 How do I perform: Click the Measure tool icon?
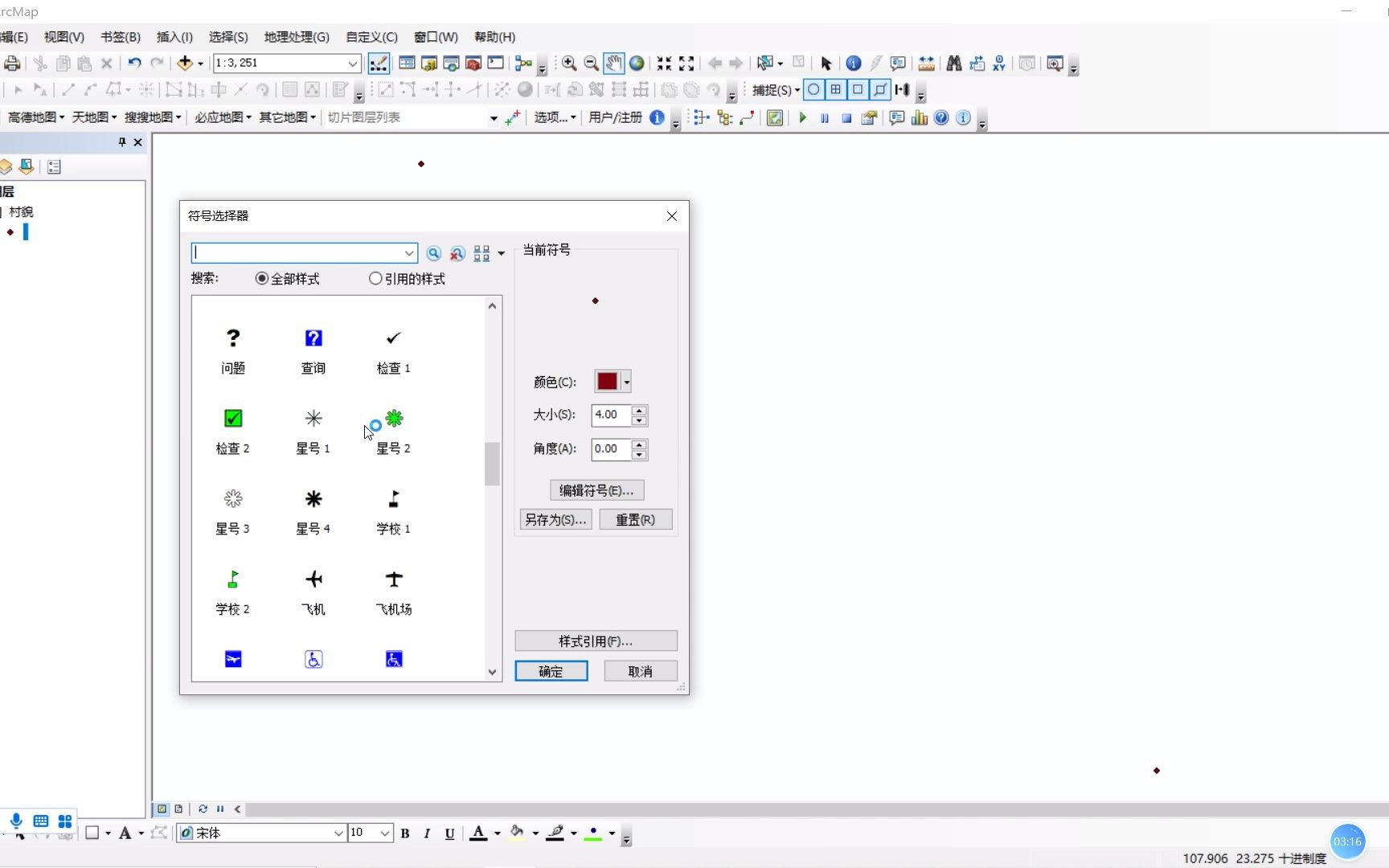926,63
